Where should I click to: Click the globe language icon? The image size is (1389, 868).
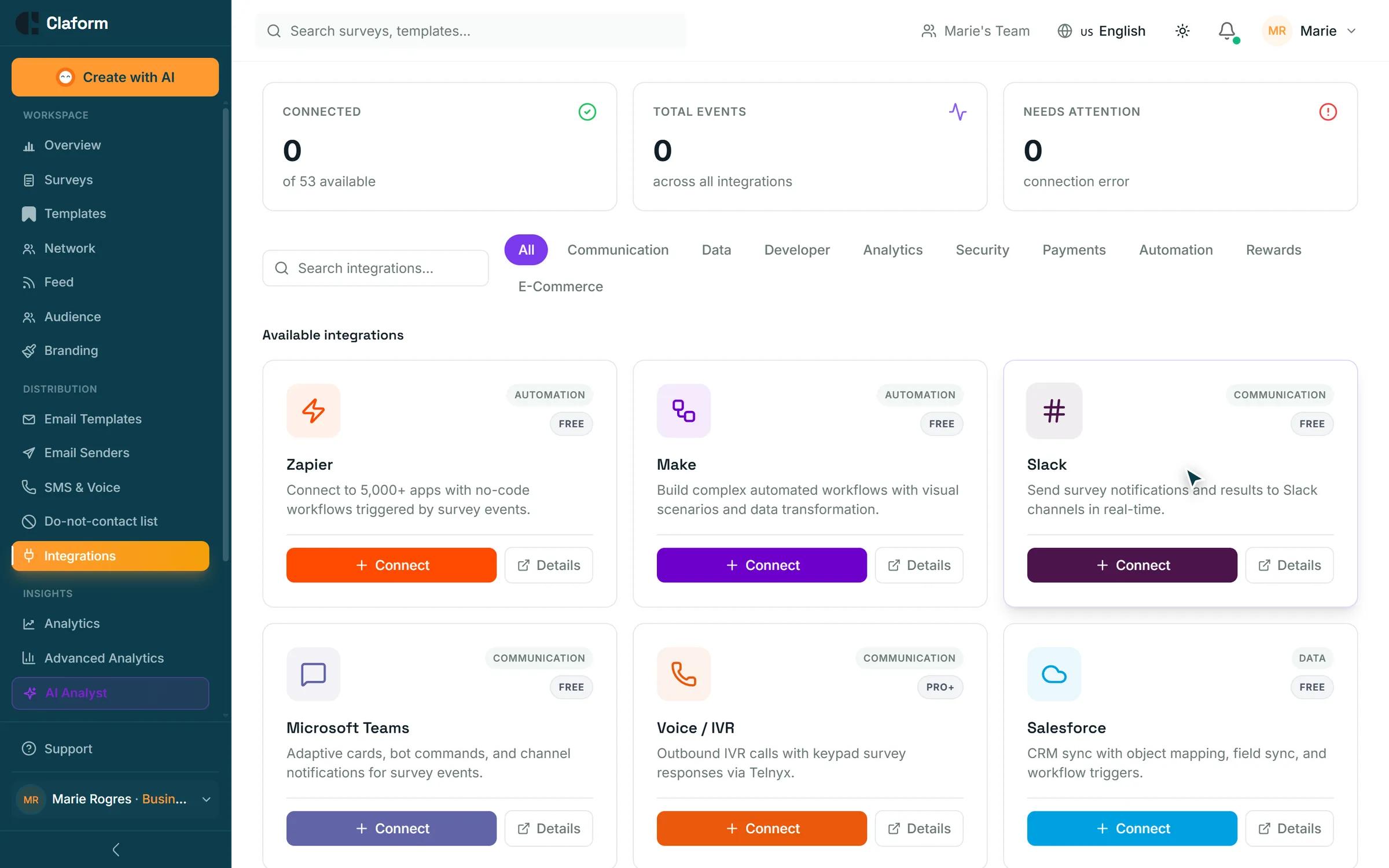[x=1064, y=31]
